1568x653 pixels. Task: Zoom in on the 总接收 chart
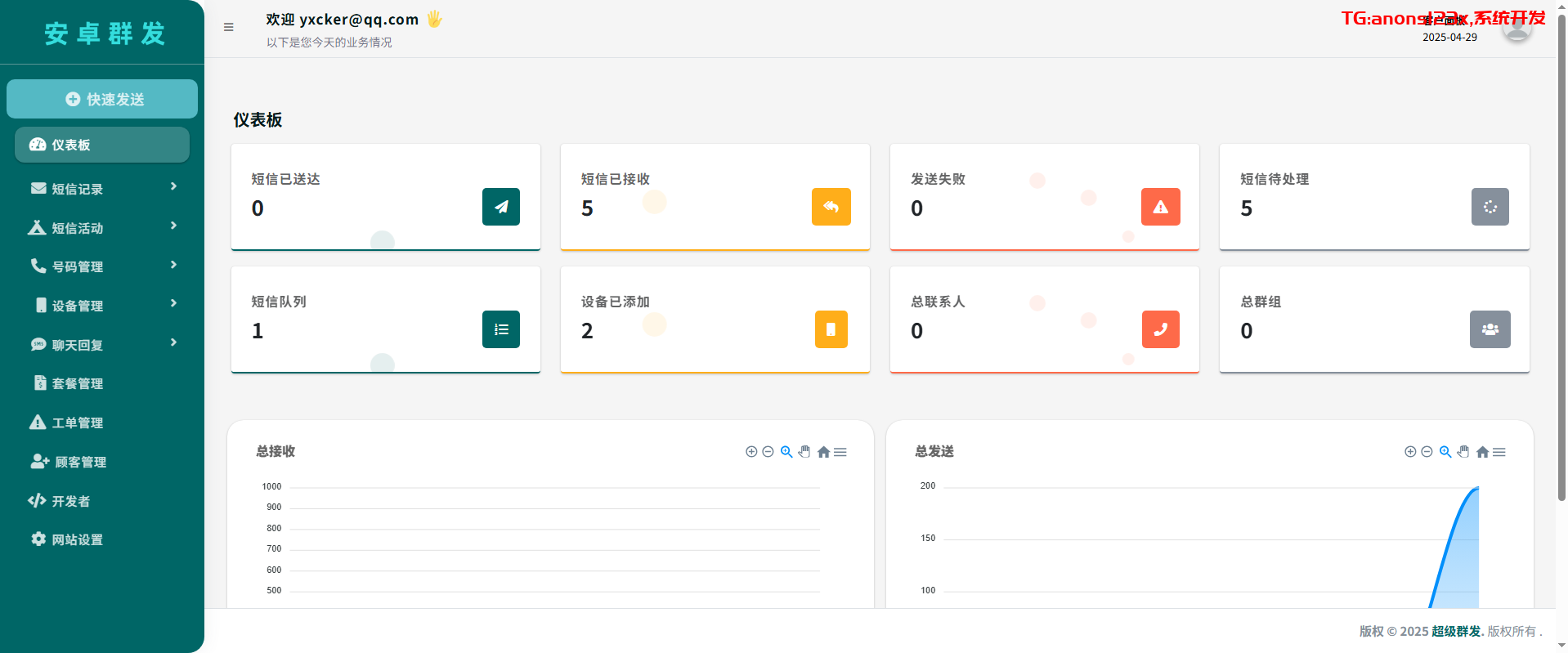click(751, 452)
